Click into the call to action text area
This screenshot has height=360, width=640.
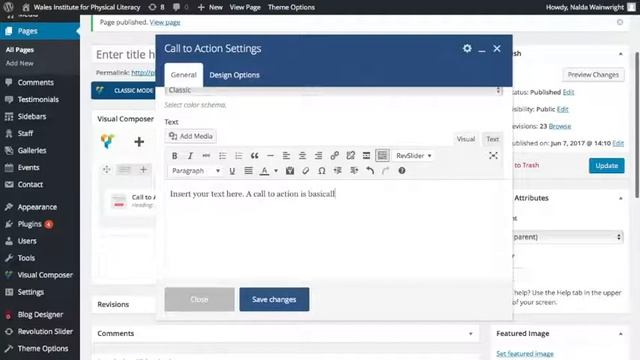point(333,229)
